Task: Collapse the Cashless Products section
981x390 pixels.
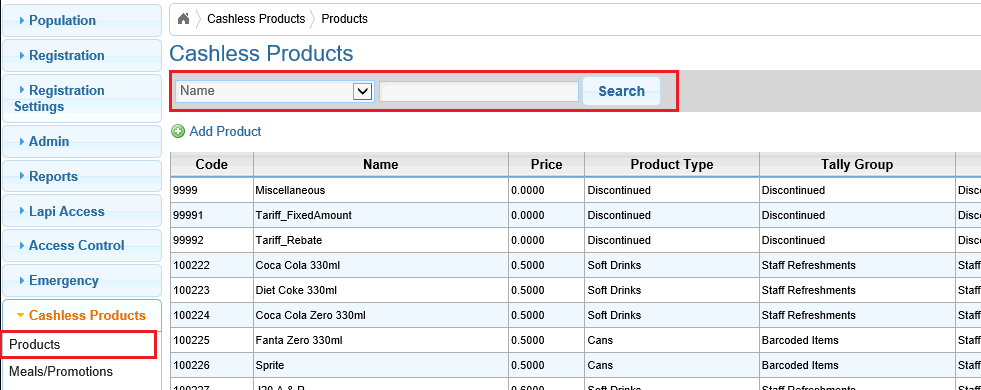Action: (x=82, y=316)
